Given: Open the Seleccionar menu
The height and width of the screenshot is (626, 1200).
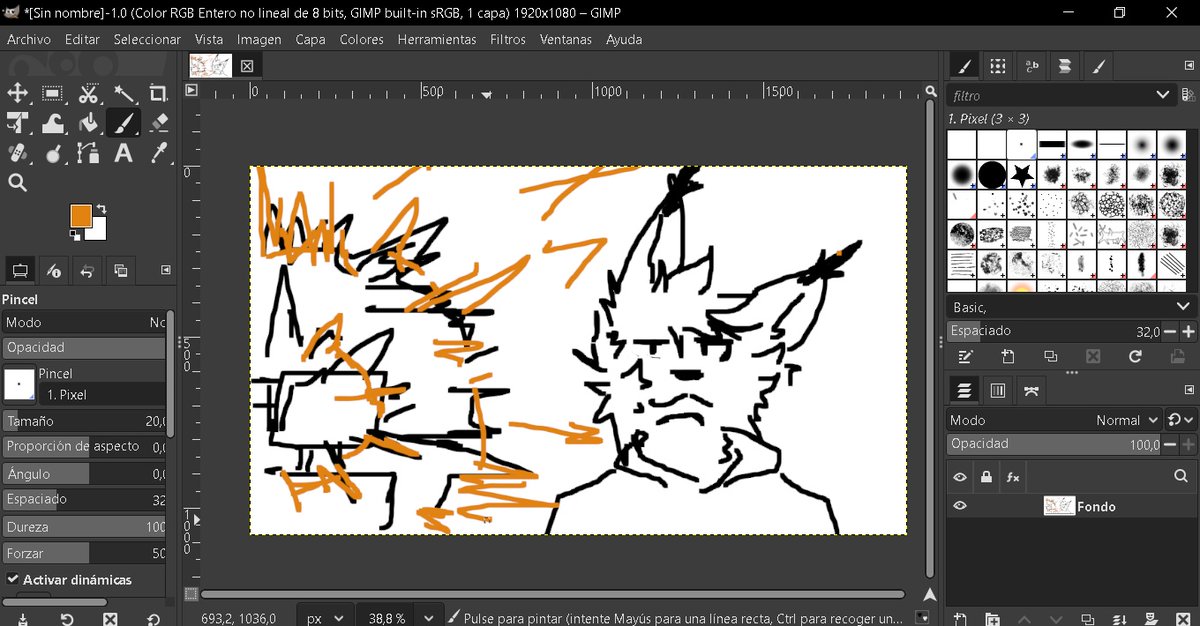Looking at the screenshot, I should [147, 39].
